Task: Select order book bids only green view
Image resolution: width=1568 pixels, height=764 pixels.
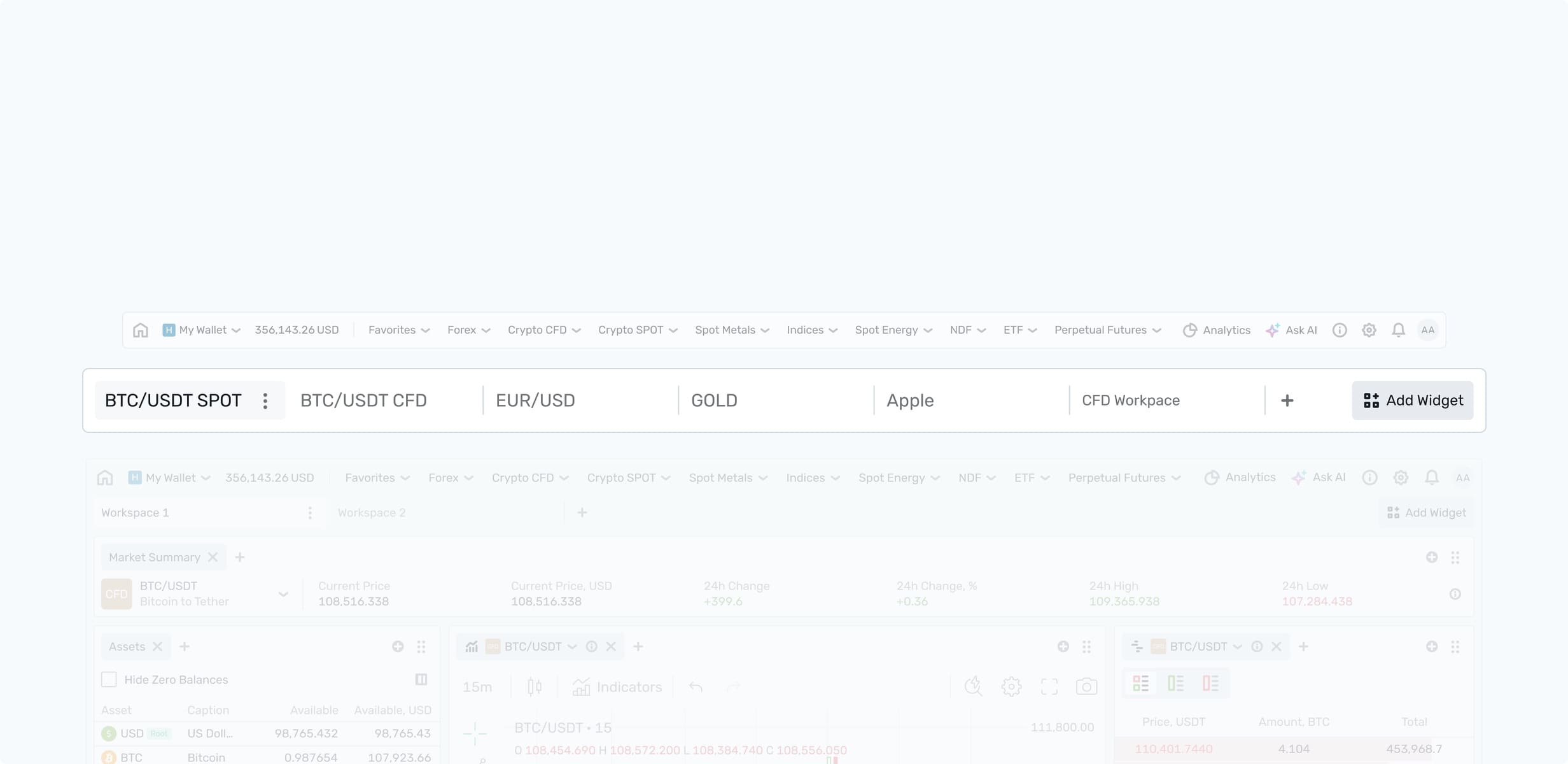Action: pos(1175,684)
